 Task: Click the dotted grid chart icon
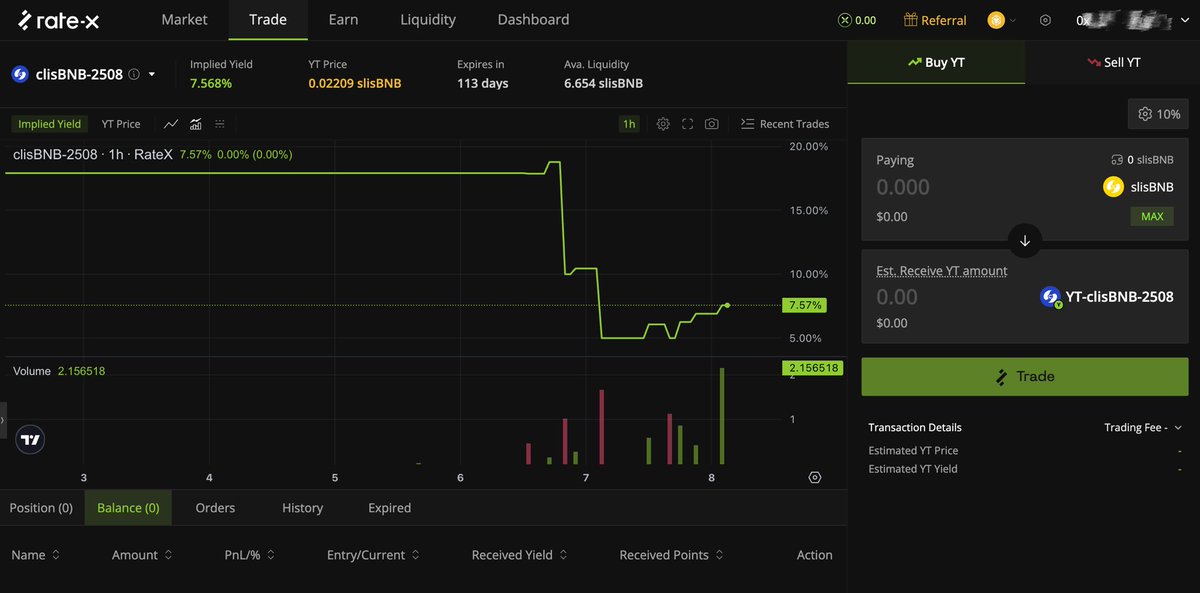pos(219,124)
